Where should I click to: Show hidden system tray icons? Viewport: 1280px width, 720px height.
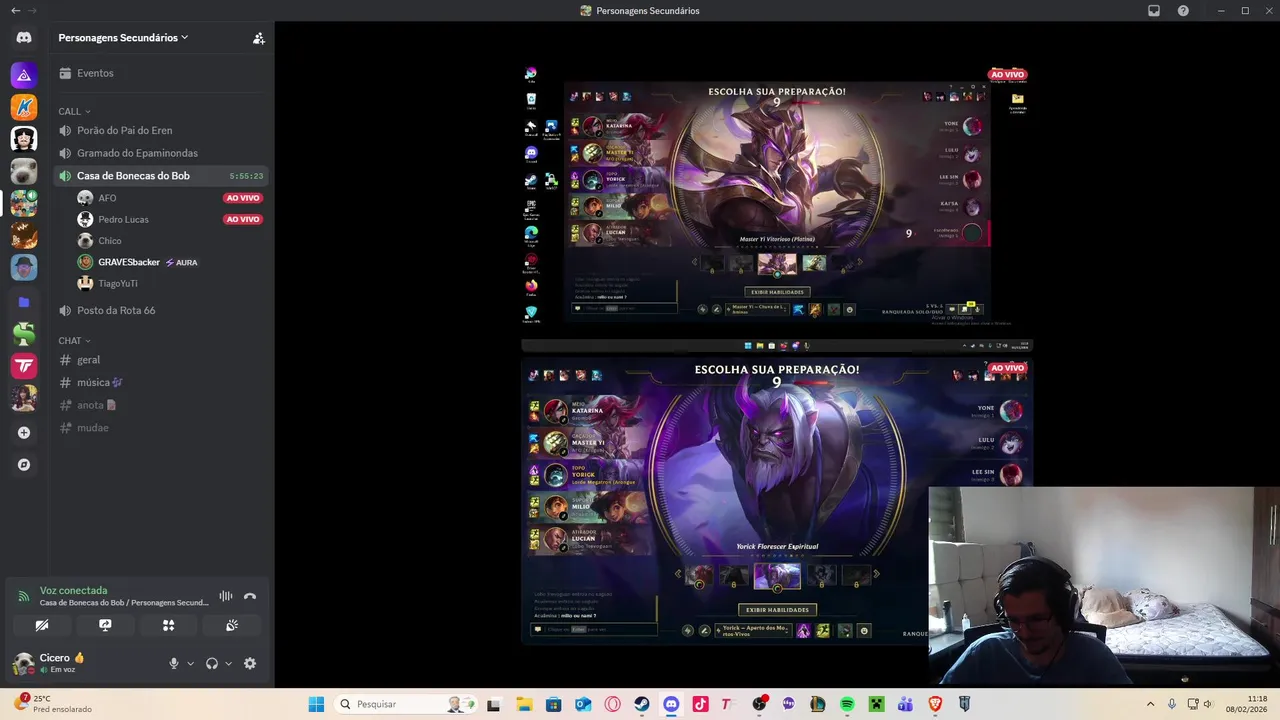(1150, 704)
